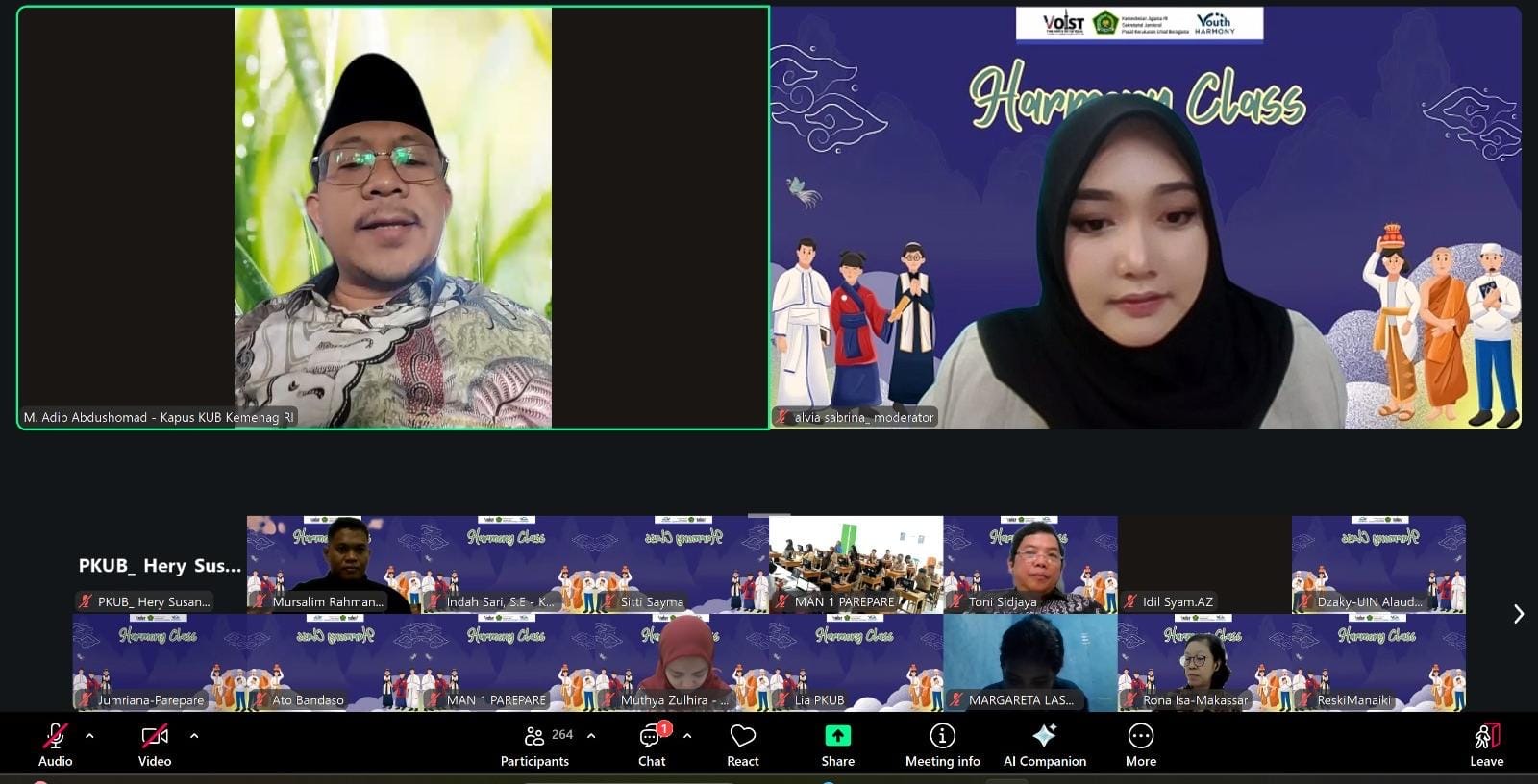
Task: Expand the arrow beside participants count 264
Action: (591, 736)
